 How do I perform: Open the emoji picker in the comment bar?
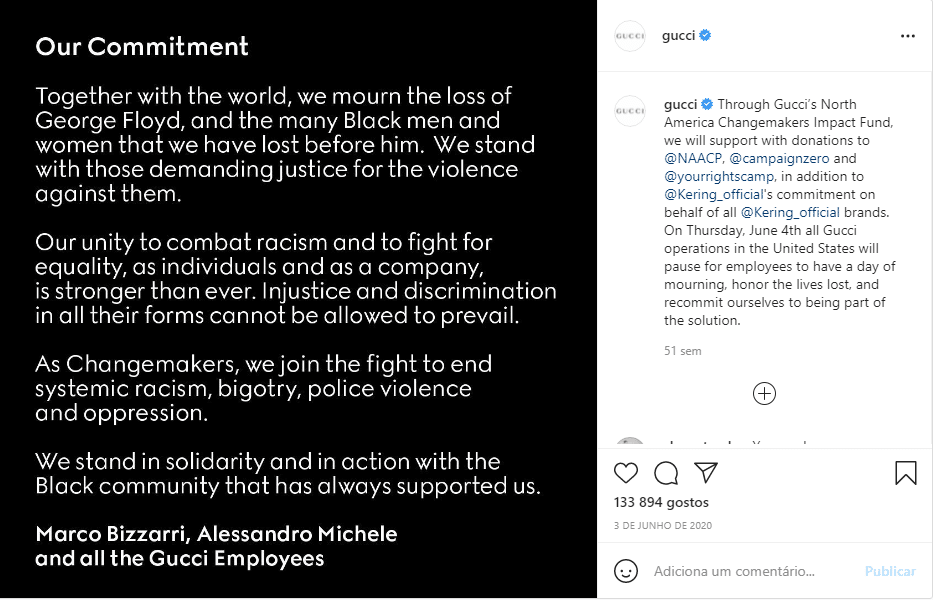(x=628, y=571)
